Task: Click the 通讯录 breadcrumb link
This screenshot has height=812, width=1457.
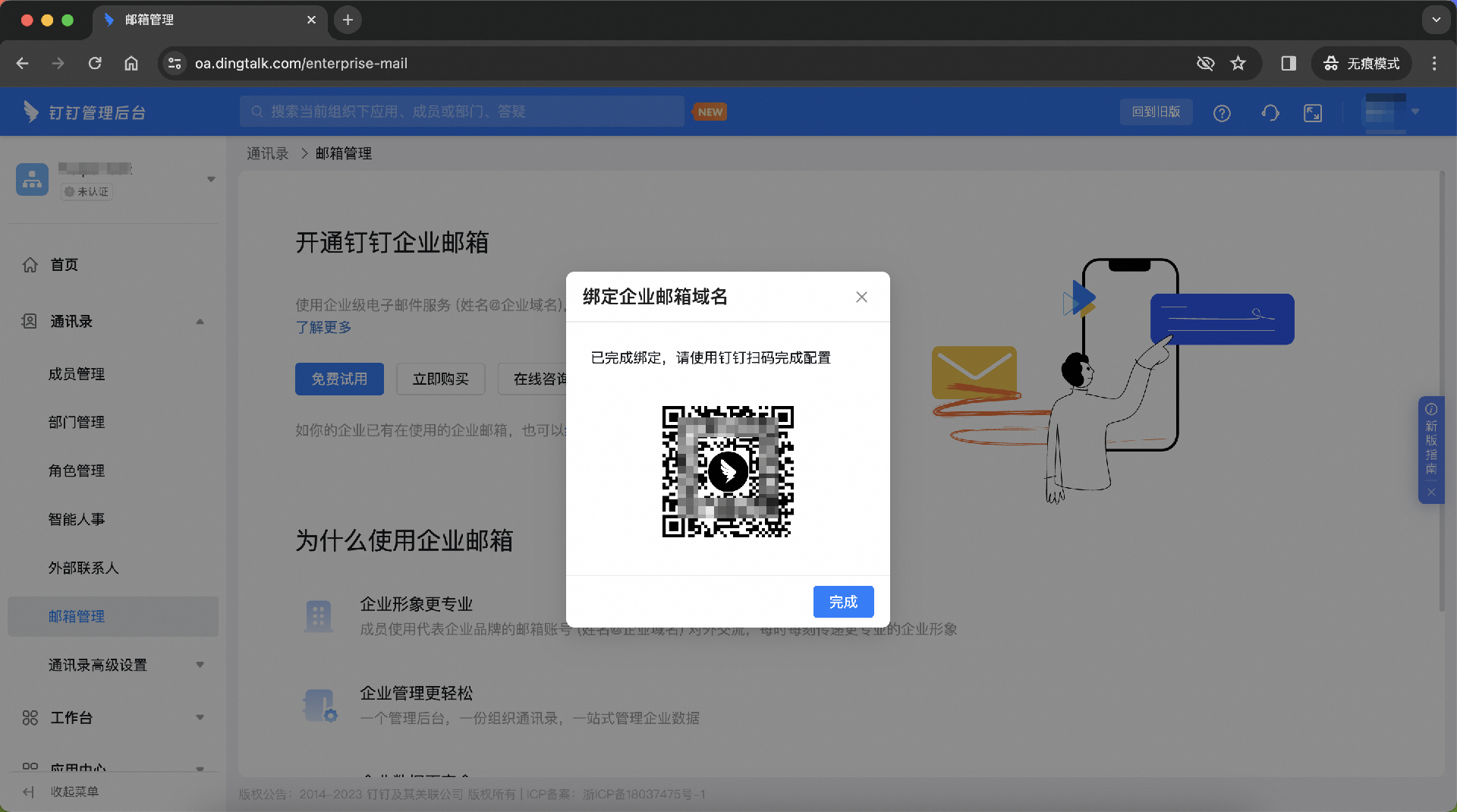Action: (267, 153)
